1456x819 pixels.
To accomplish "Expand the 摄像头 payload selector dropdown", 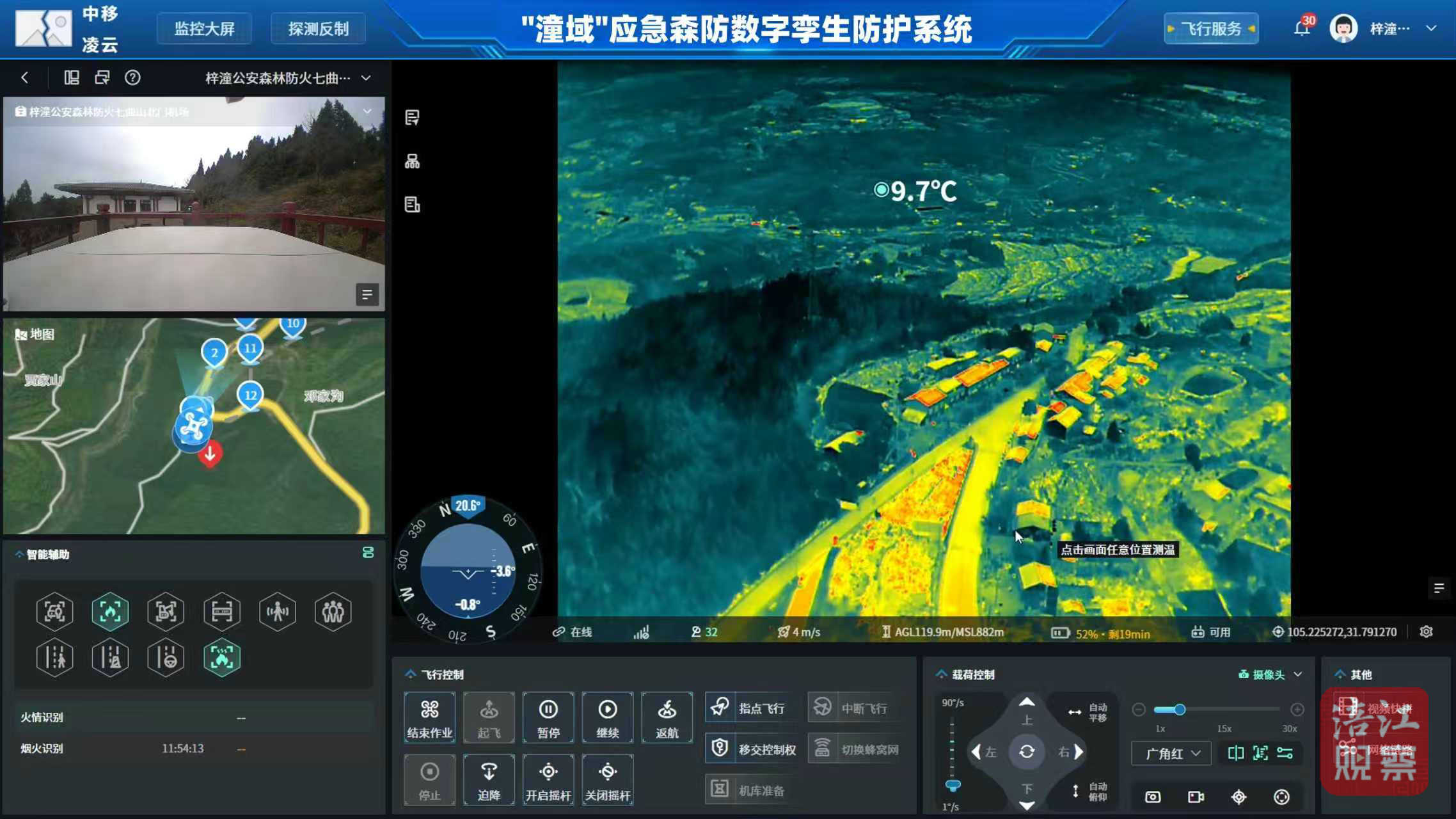I will [x=1270, y=674].
